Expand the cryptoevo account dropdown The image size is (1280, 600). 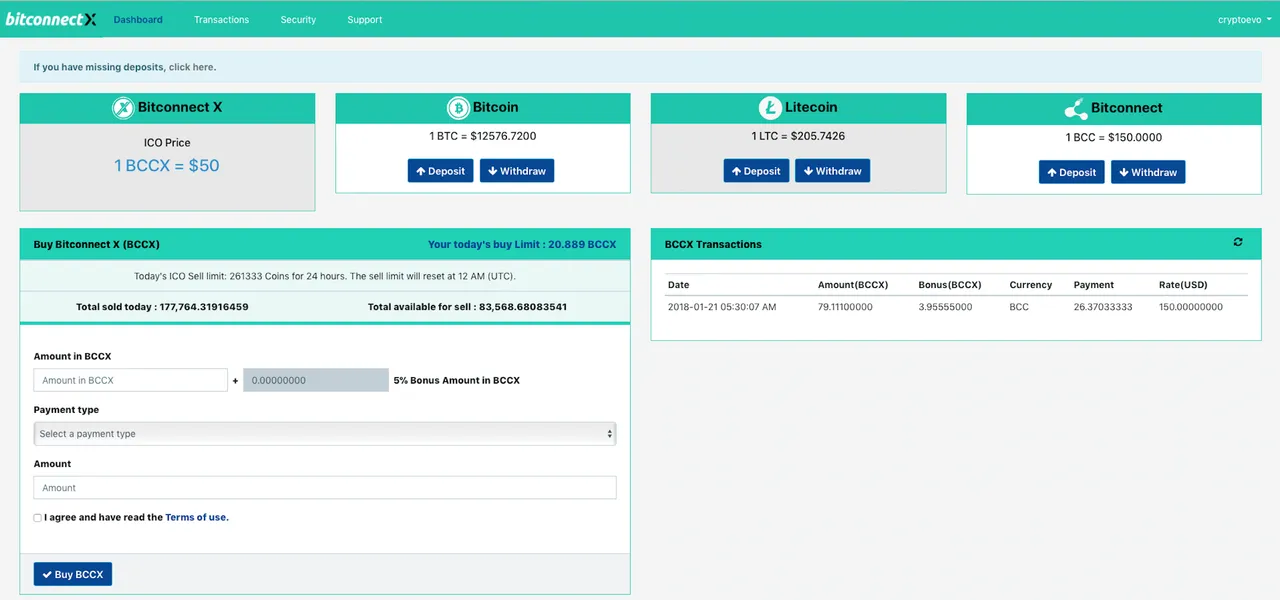pos(1245,19)
